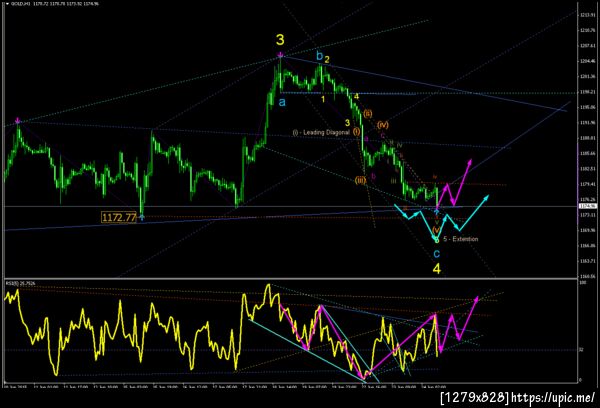The image size is (600, 408).
Task: Click the cyan wave b label
Action: click(320, 57)
